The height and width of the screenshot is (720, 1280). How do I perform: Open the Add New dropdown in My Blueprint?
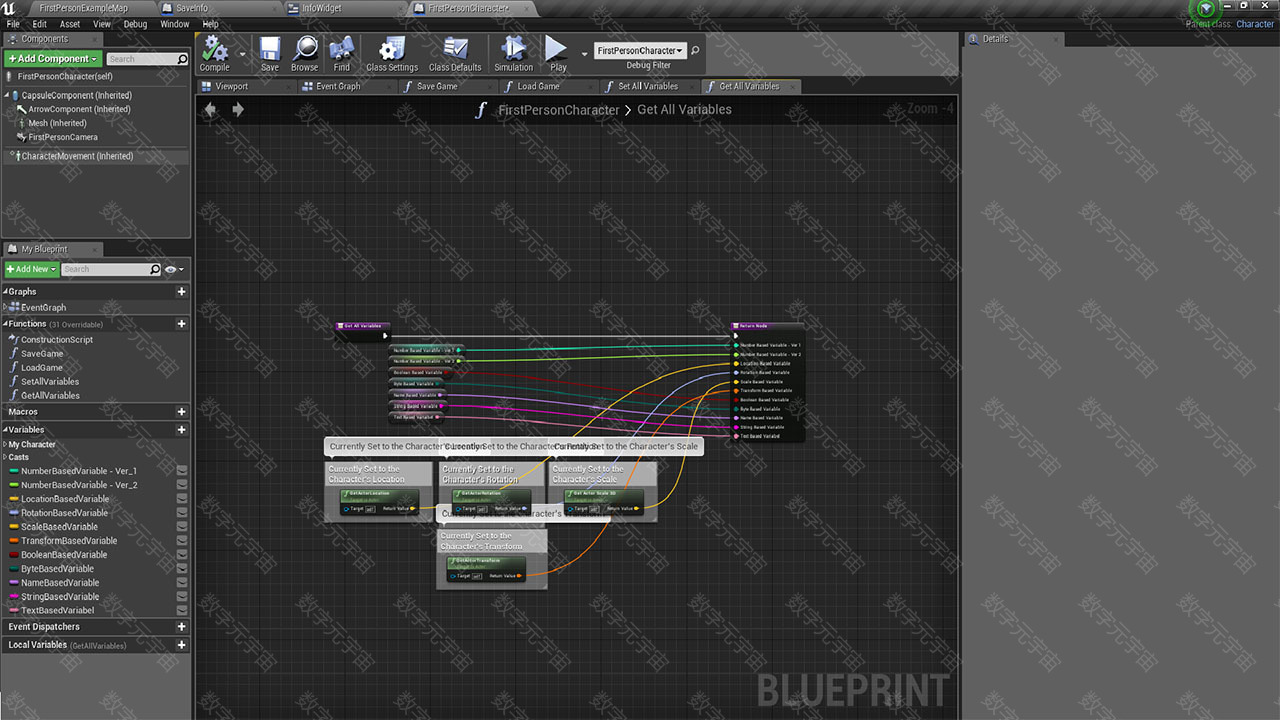(x=31, y=269)
